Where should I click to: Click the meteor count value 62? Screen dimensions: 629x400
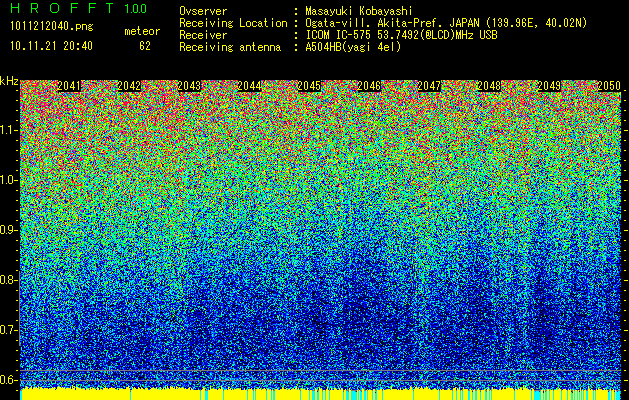point(145,46)
